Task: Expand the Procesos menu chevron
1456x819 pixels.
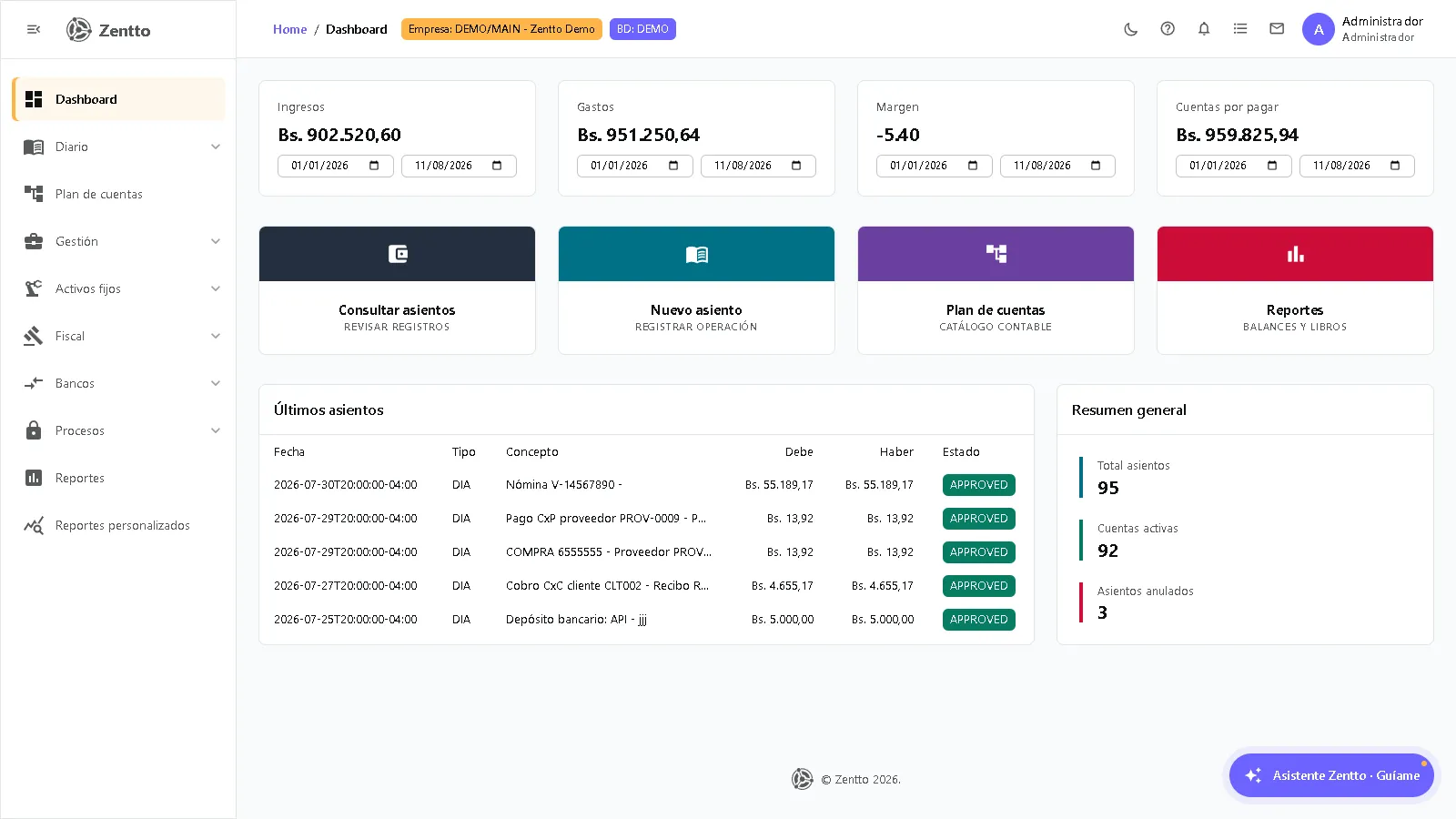Action: [216, 430]
